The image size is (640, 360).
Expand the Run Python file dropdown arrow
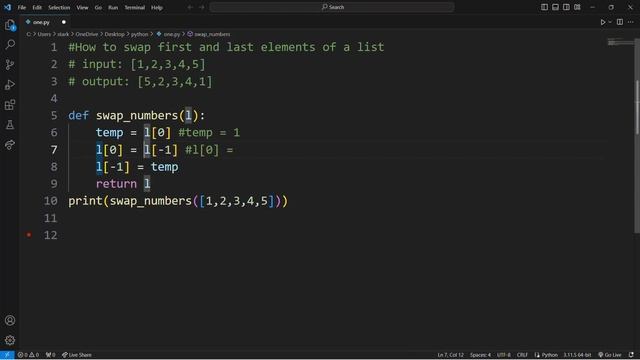pos(610,22)
